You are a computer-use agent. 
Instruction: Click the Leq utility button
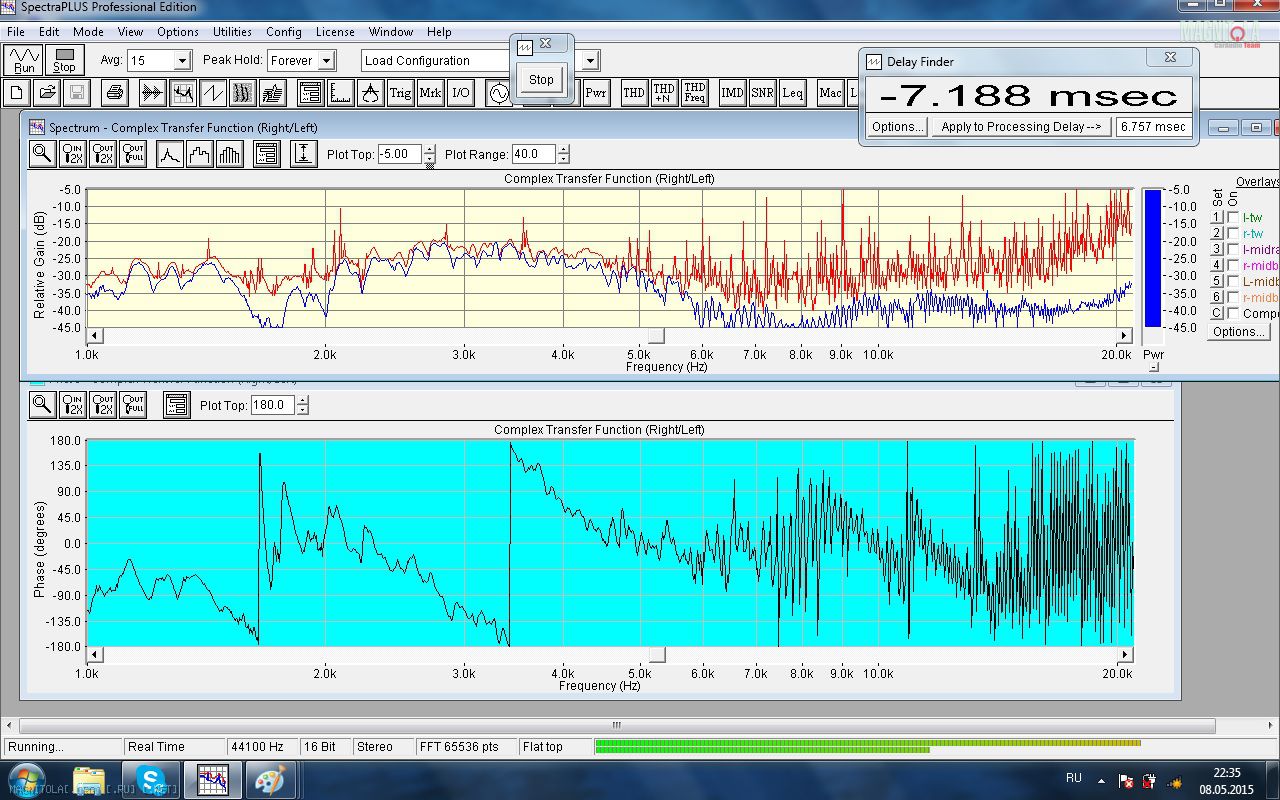tap(792, 93)
